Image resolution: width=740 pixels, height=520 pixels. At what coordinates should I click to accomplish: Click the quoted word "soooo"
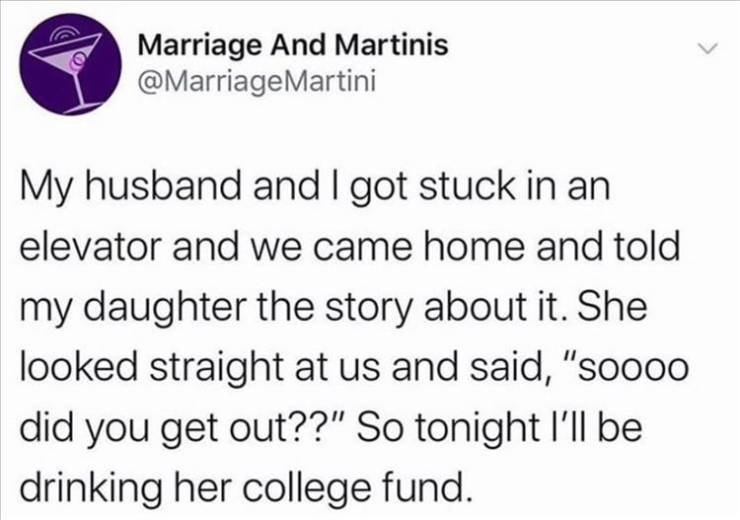click(624, 369)
